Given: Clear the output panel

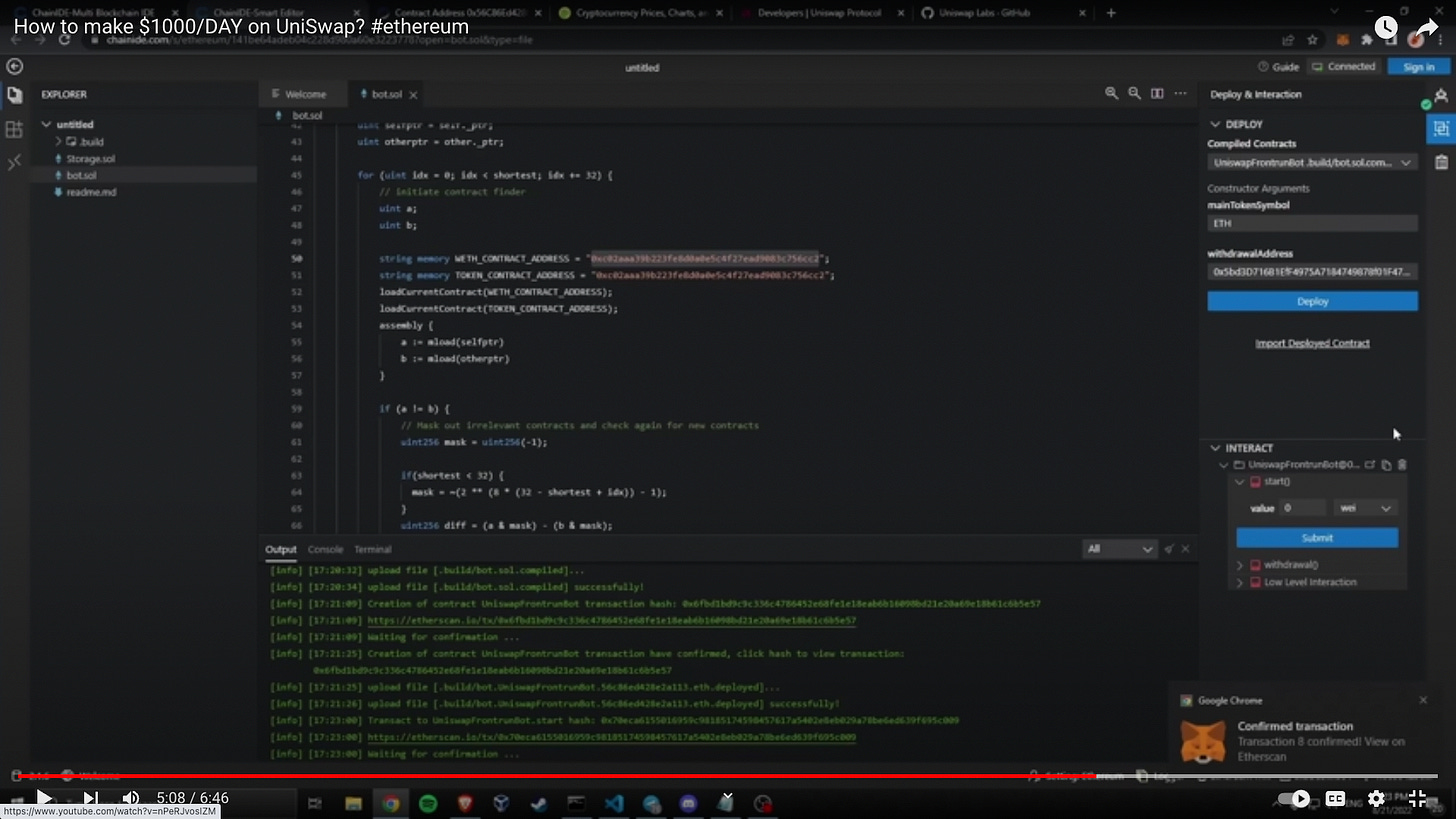Looking at the screenshot, I should coord(1168,549).
